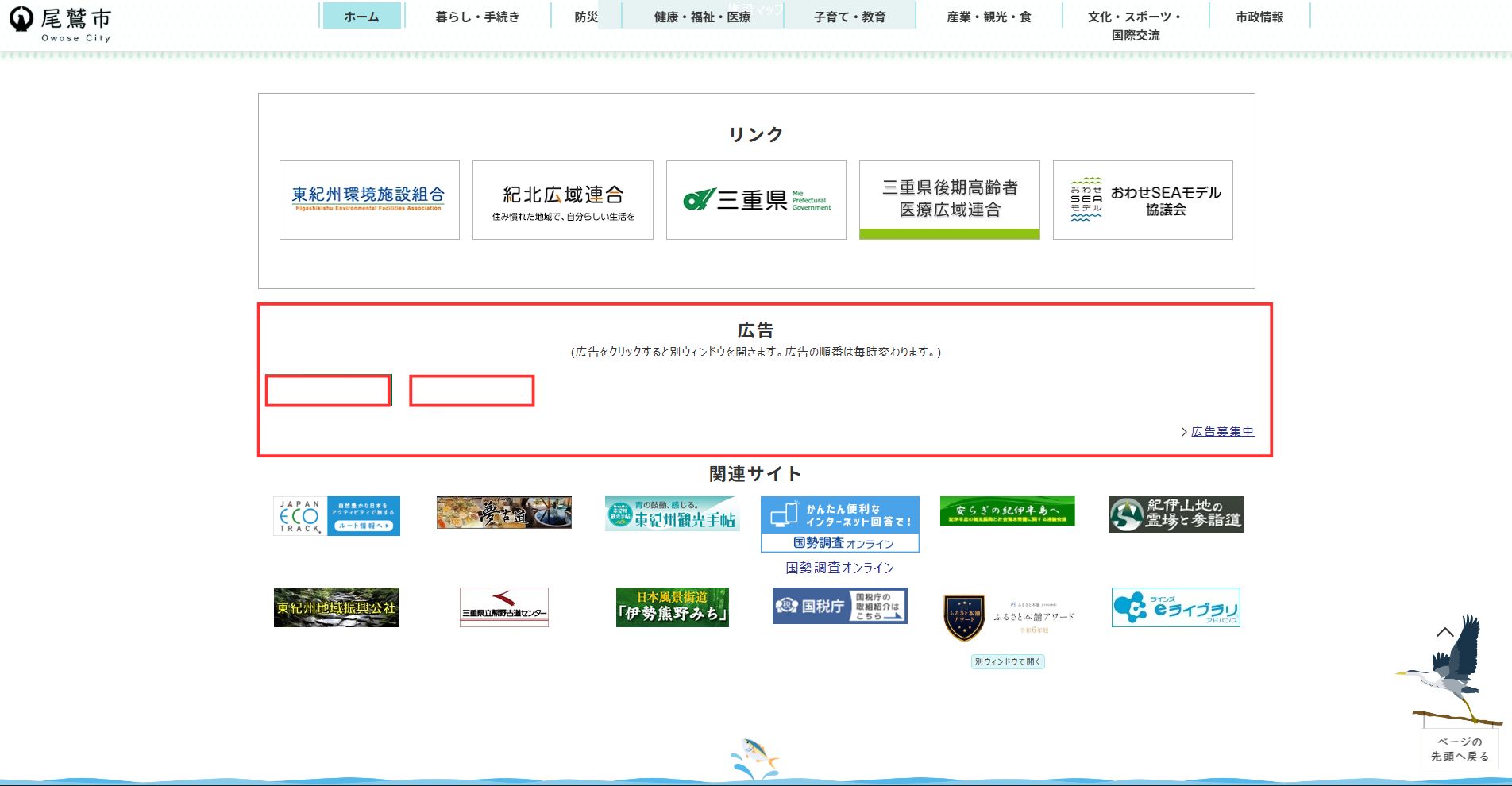The height and width of the screenshot is (786, 1512).
Task: Open the 健康・福祉・医療 menu
Action: 703,17
